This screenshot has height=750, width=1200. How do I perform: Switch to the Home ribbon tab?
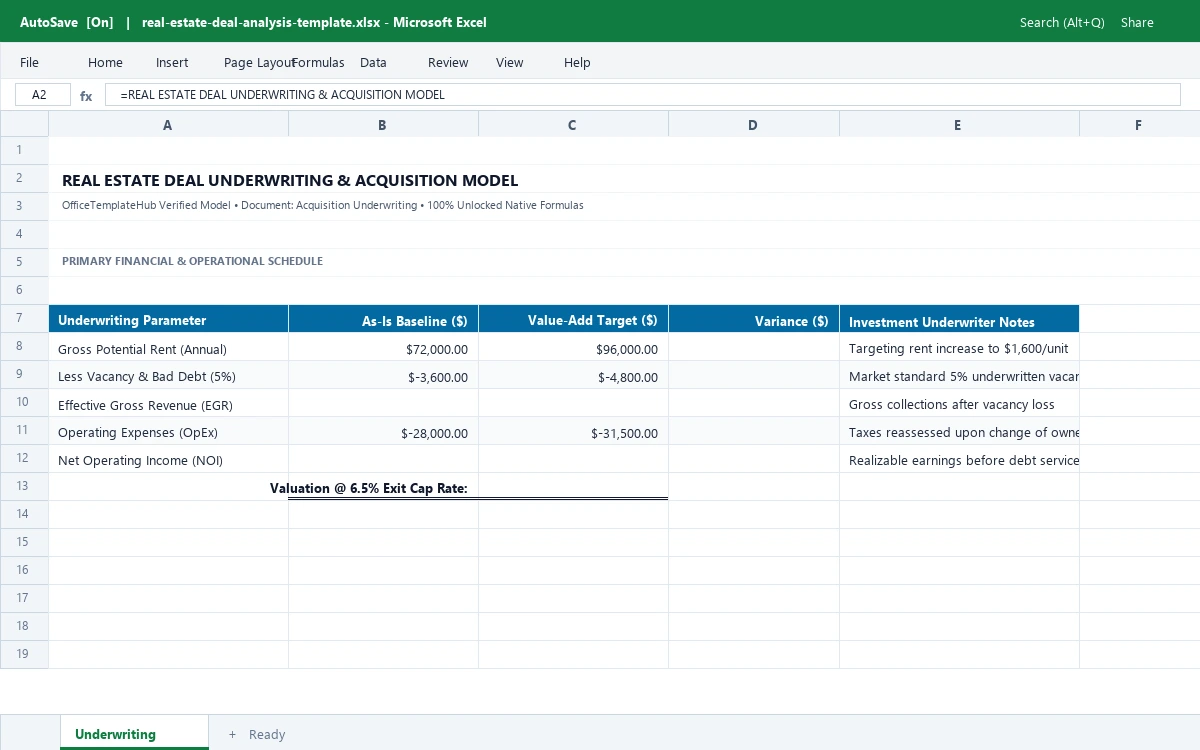click(x=105, y=62)
